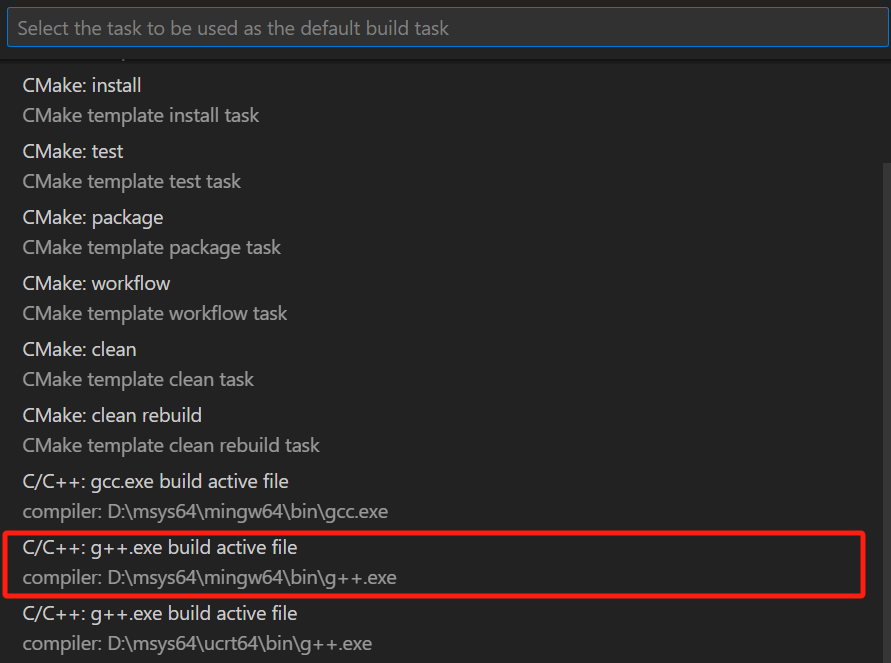Click the CMake template package task description
Viewport: 891px width, 663px height.
click(x=151, y=247)
